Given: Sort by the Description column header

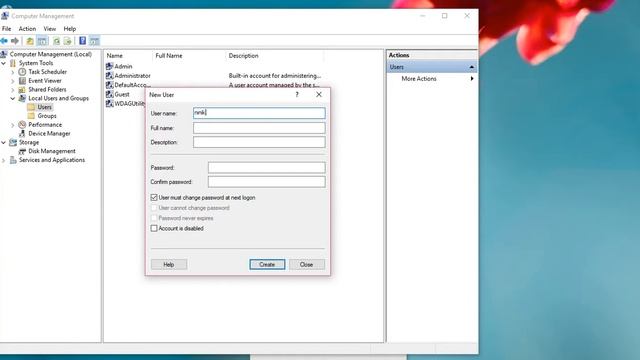Looking at the screenshot, I should pyautogui.click(x=244, y=56).
